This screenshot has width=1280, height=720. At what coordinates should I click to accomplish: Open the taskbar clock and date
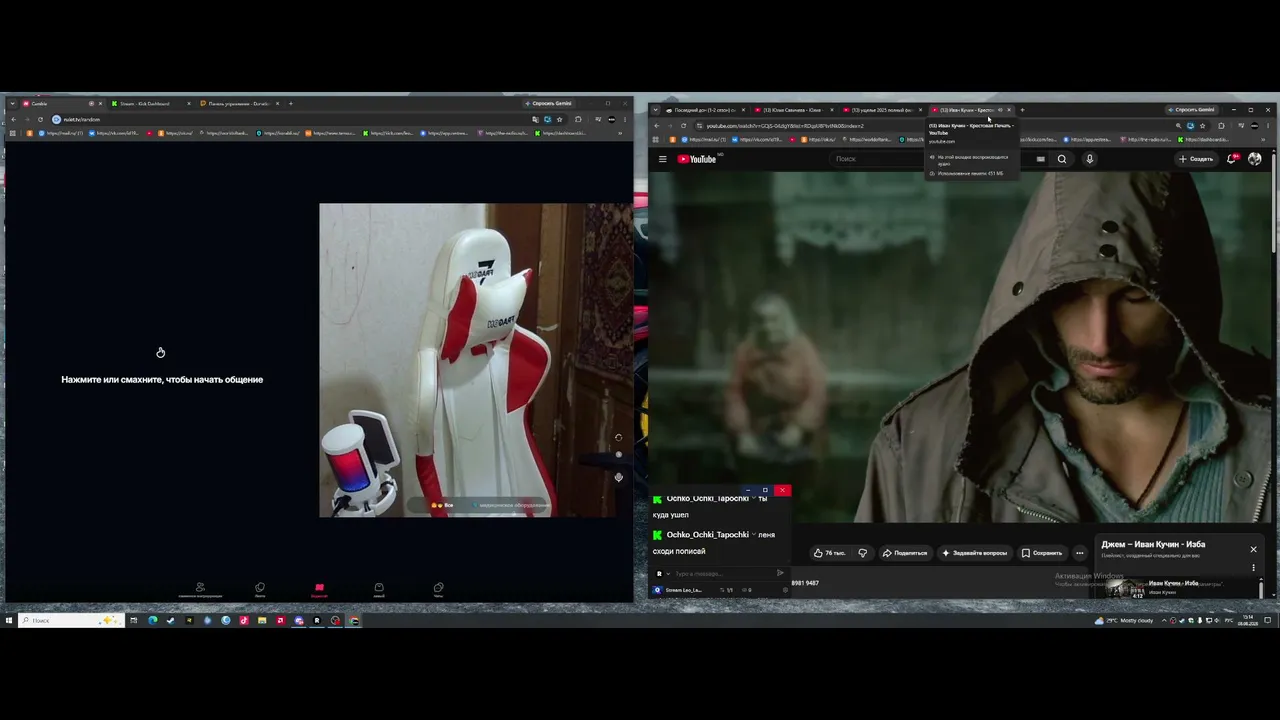1247,620
